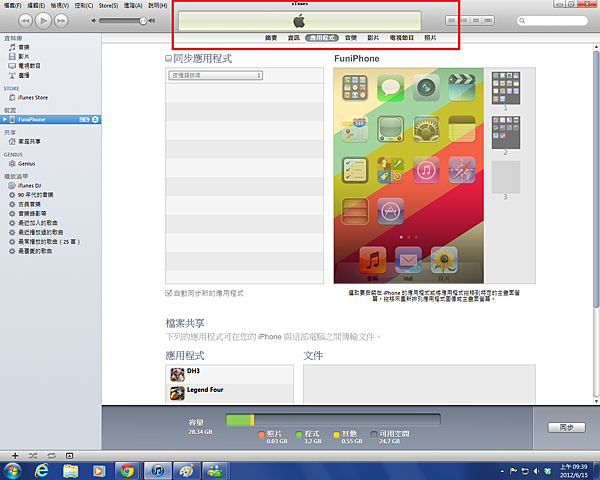Click the volume slider knob
The width and height of the screenshot is (600, 480).
143,21
